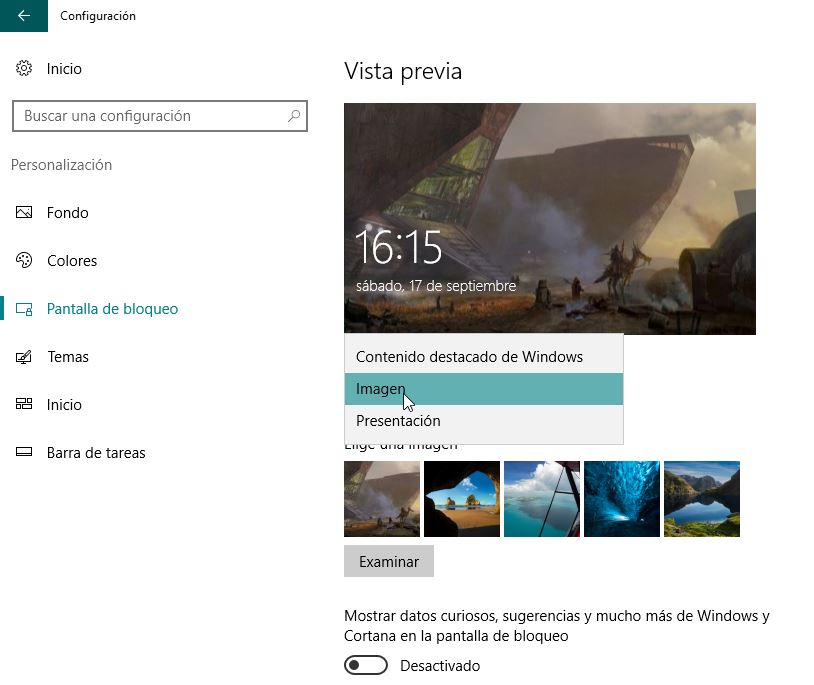Click the Fondo picture icon
The height and width of the screenshot is (685, 814).
click(x=24, y=212)
